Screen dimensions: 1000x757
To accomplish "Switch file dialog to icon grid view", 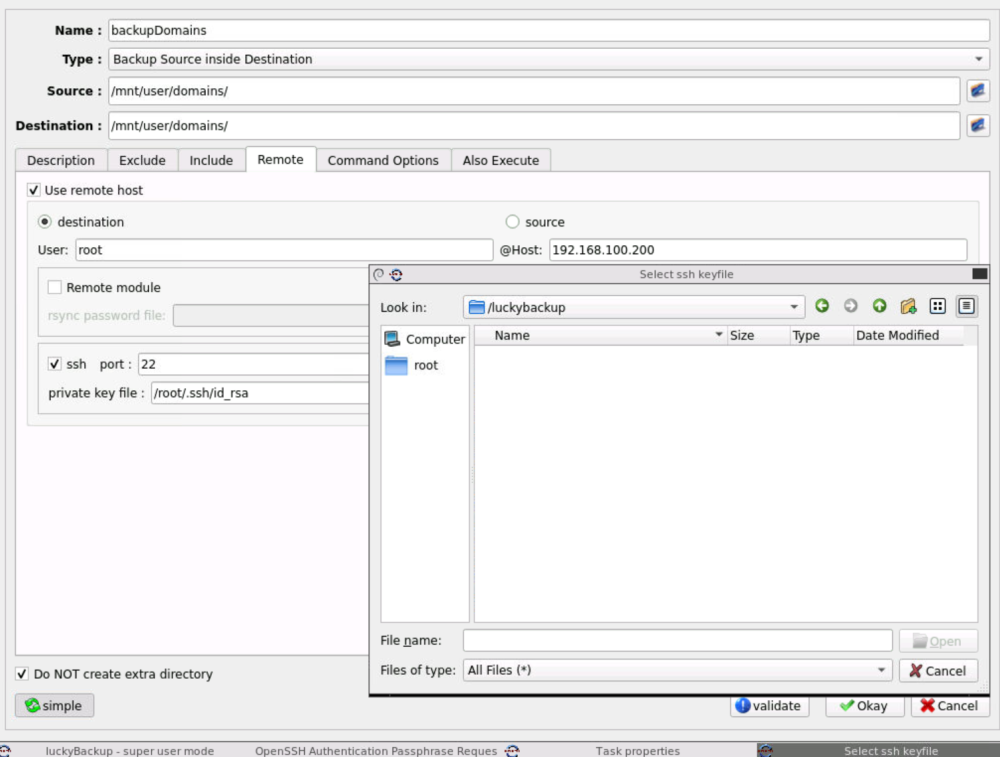I will [x=937, y=306].
